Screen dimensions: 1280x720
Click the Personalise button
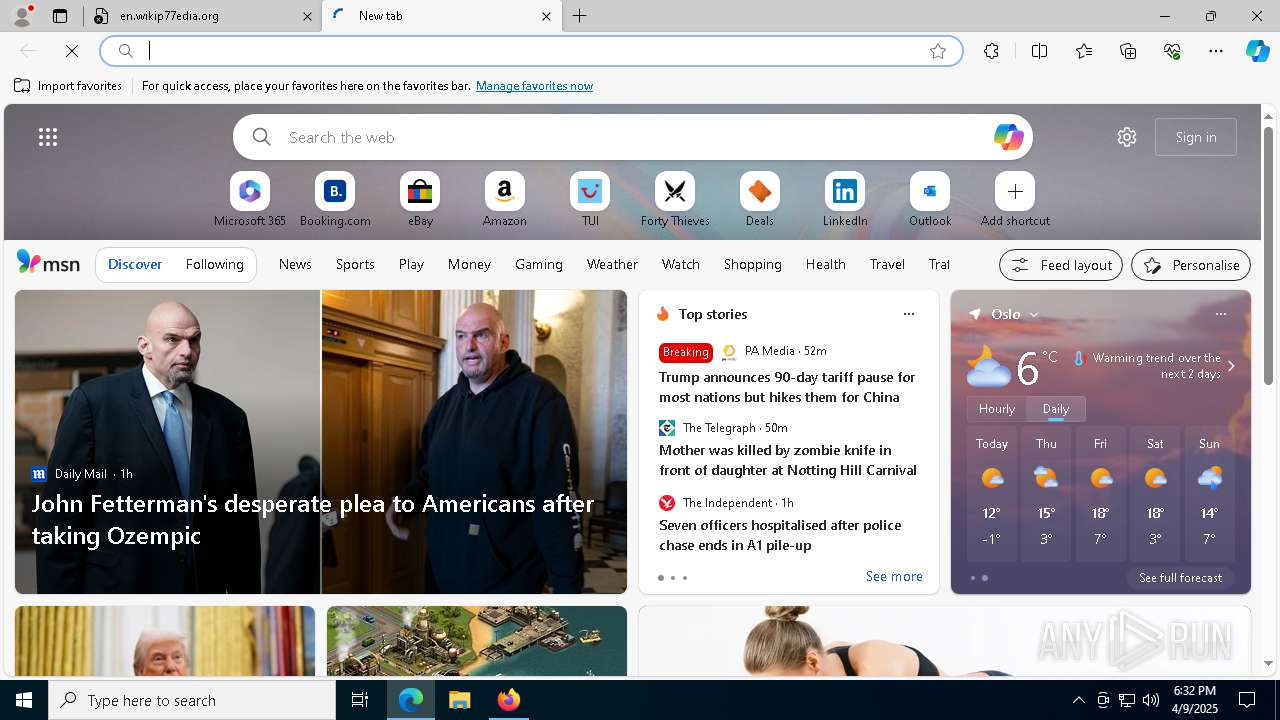[1191, 265]
